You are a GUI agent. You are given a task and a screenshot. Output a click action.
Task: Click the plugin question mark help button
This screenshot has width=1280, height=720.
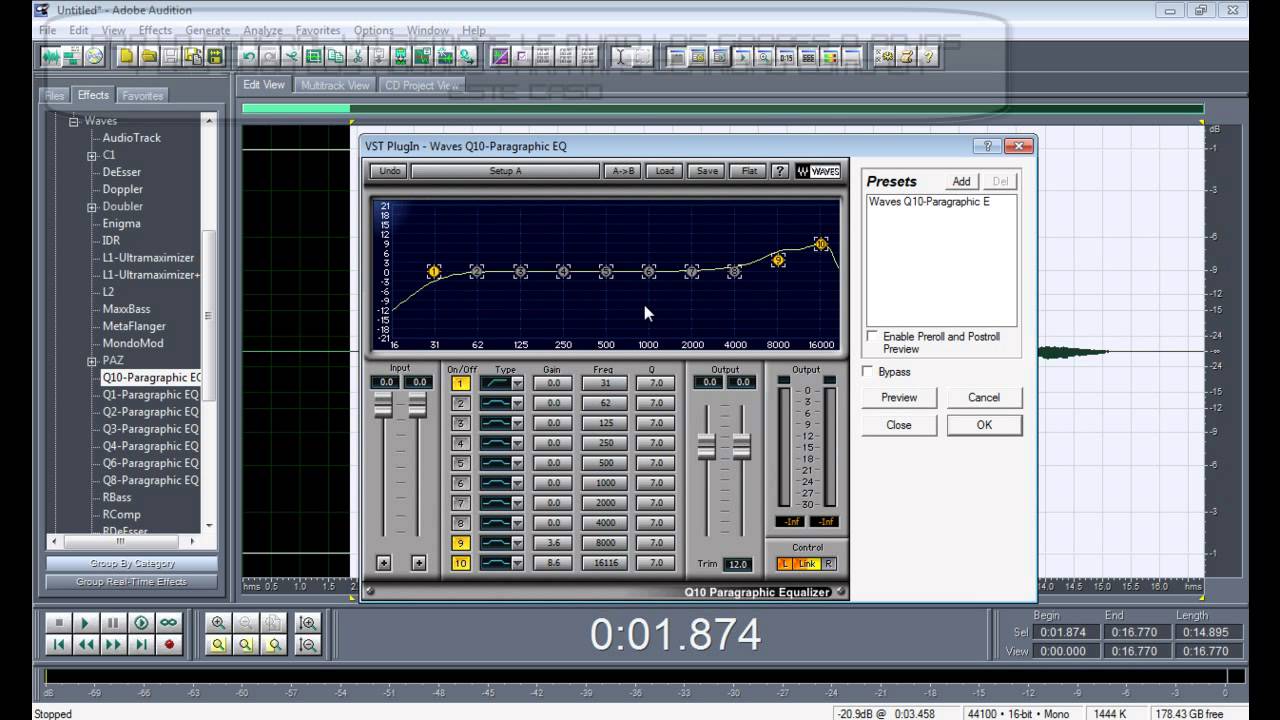[x=780, y=171]
